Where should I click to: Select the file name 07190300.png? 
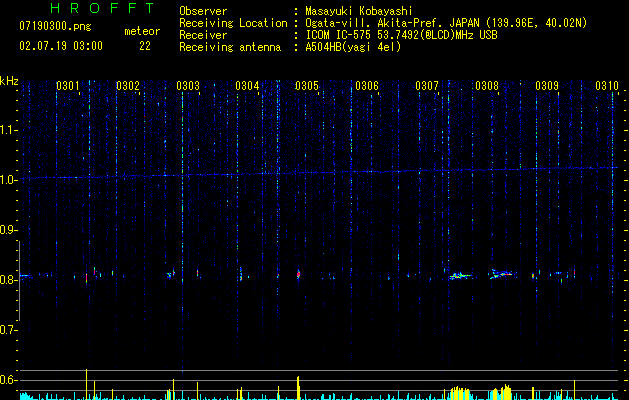[x=55, y=27]
